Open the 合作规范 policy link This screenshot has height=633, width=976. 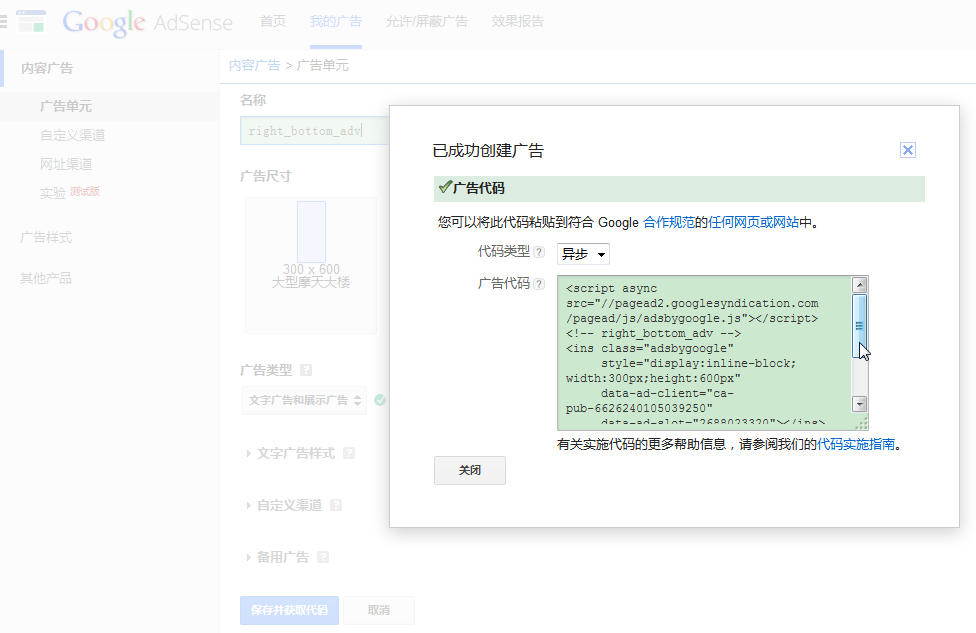[x=669, y=223]
